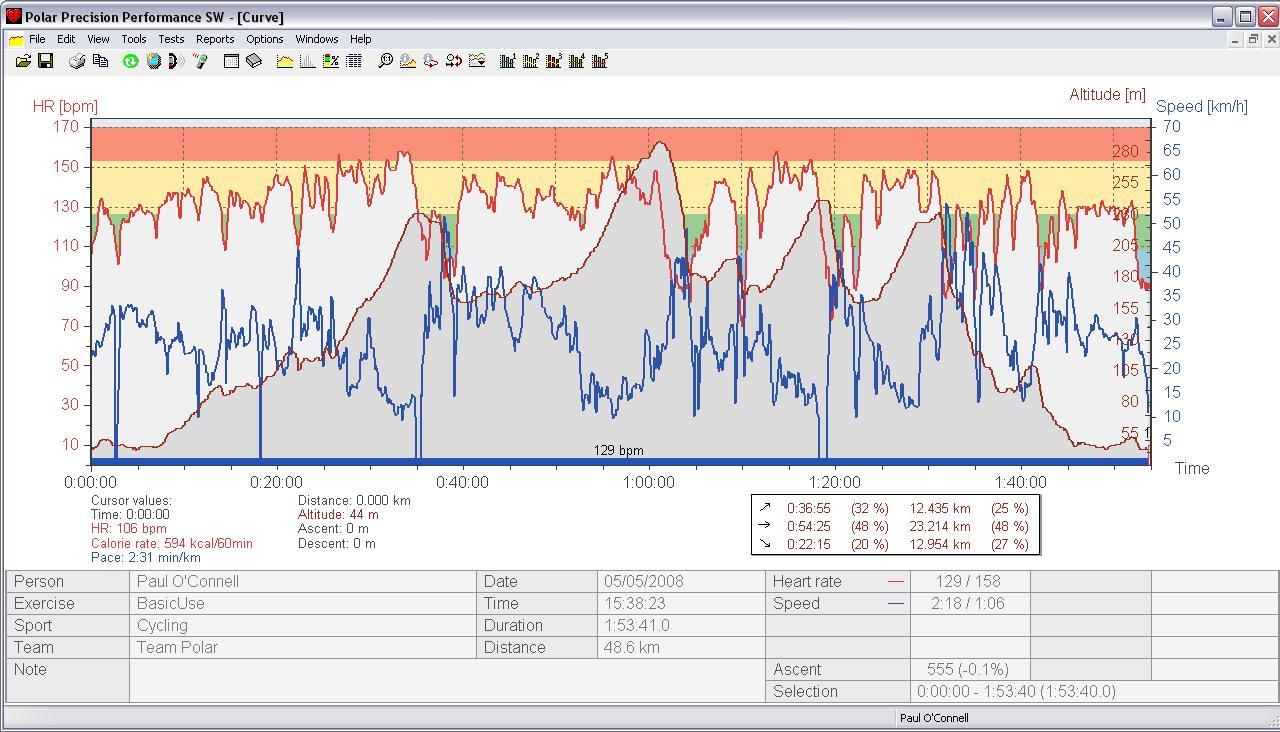Select the fifth numbered bar graph icon
The height and width of the screenshot is (732, 1280).
(x=600, y=62)
